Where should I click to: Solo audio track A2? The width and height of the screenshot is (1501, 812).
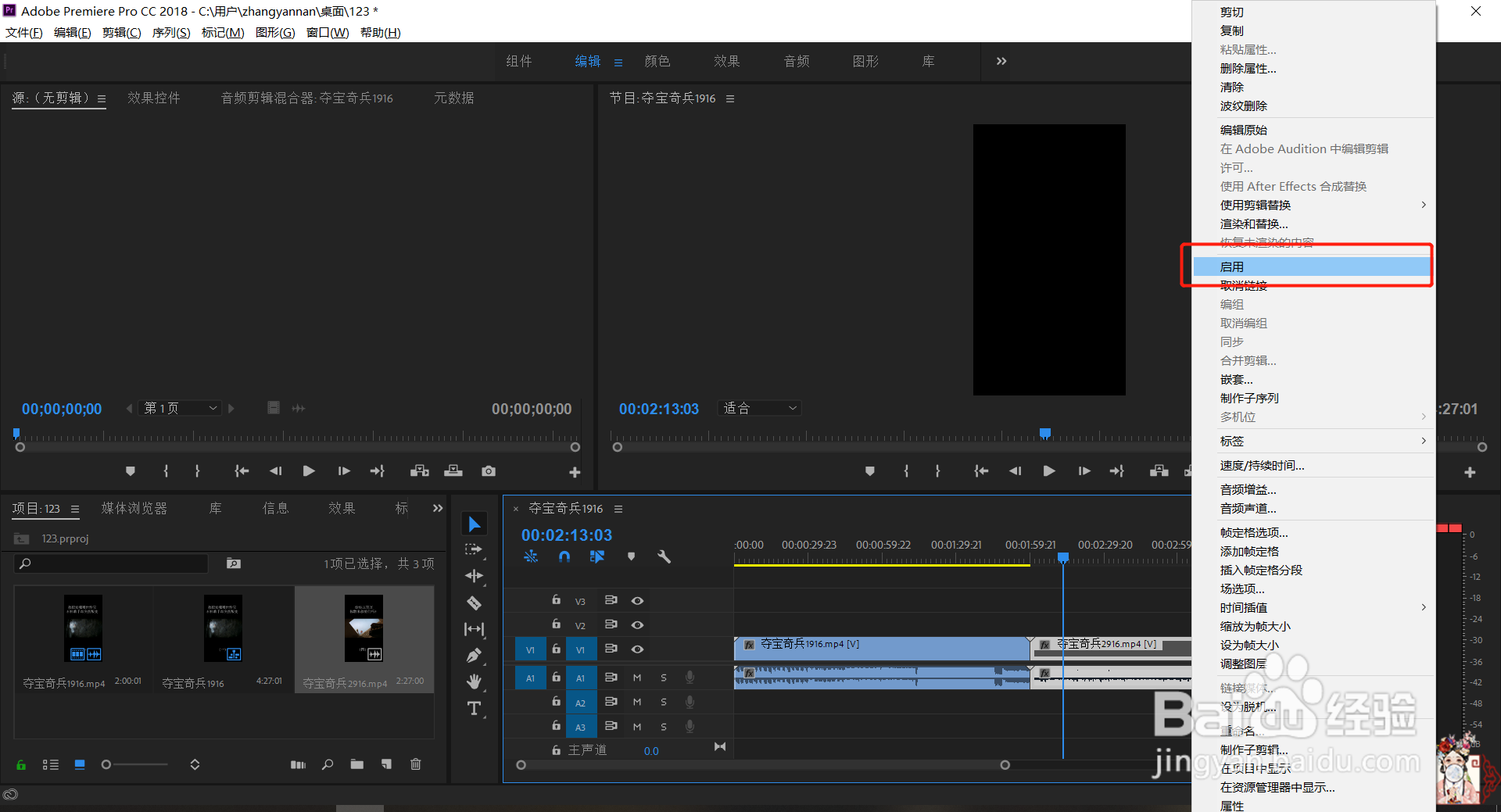(664, 703)
